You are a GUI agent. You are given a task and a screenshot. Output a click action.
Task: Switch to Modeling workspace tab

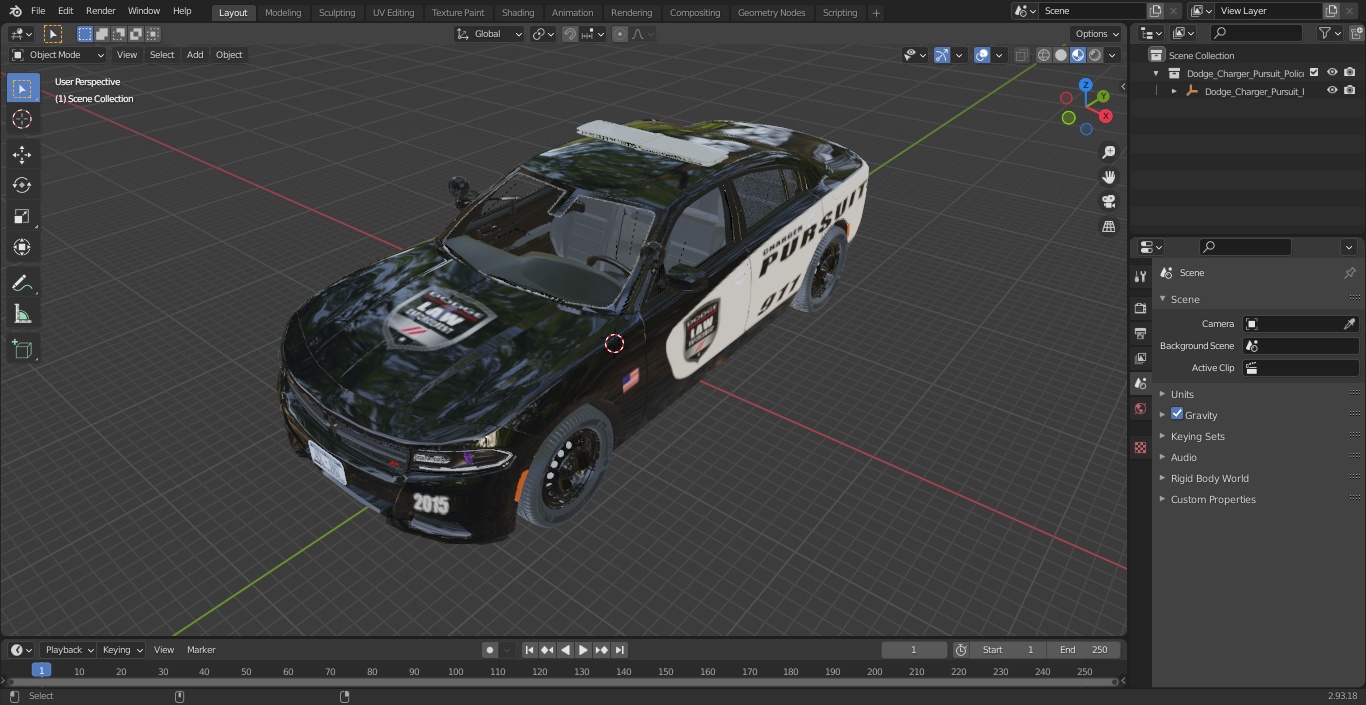(x=283, y=13)
